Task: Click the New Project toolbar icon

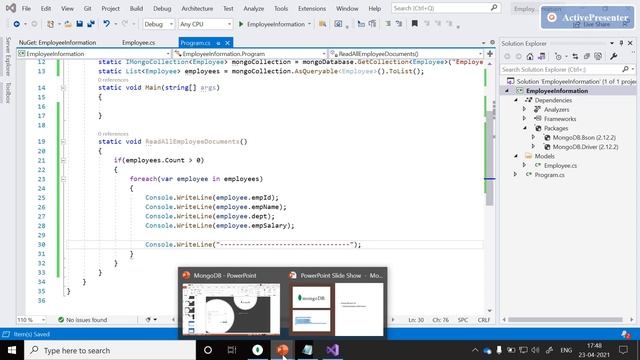Action: click(50, 24)
